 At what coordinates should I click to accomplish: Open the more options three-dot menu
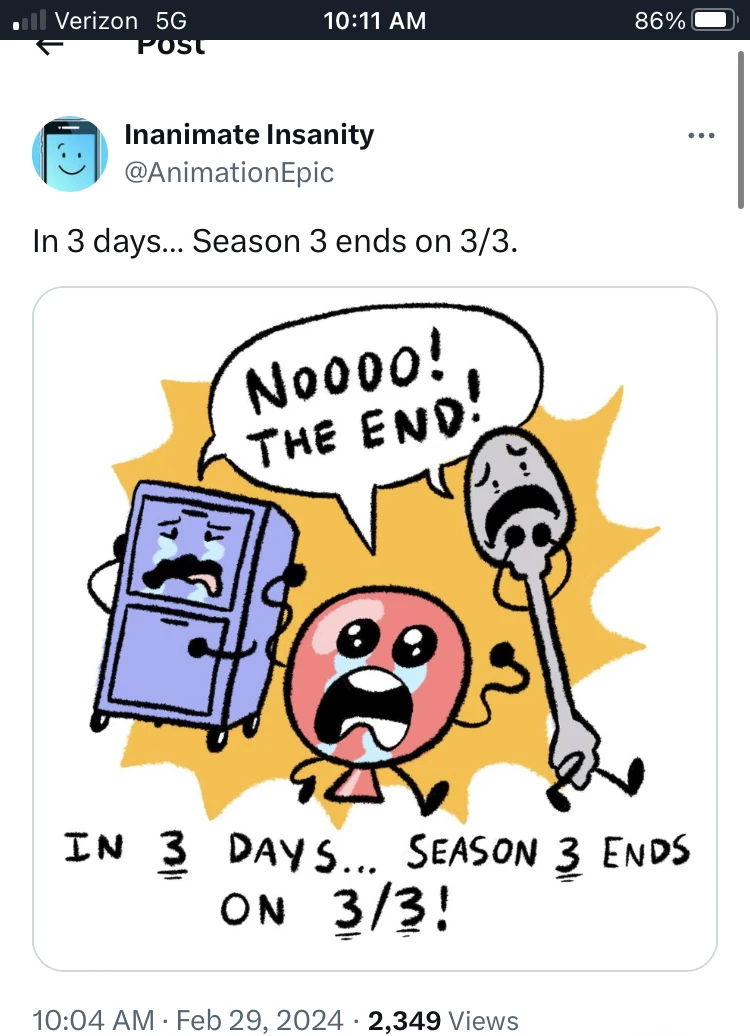(701, 135)
